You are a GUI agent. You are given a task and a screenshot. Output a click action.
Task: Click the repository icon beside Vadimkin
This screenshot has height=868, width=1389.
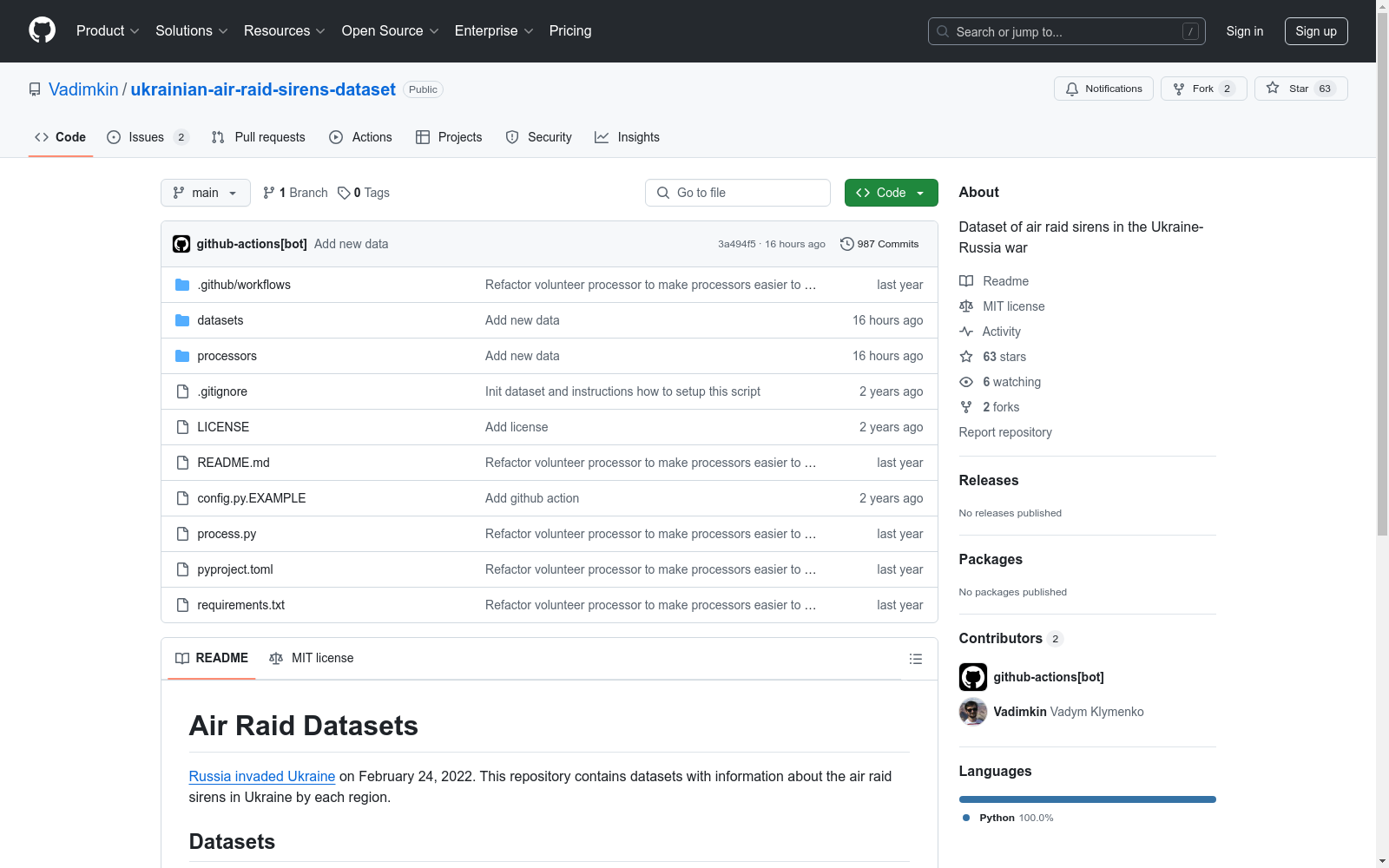click(x=35, y=89)
